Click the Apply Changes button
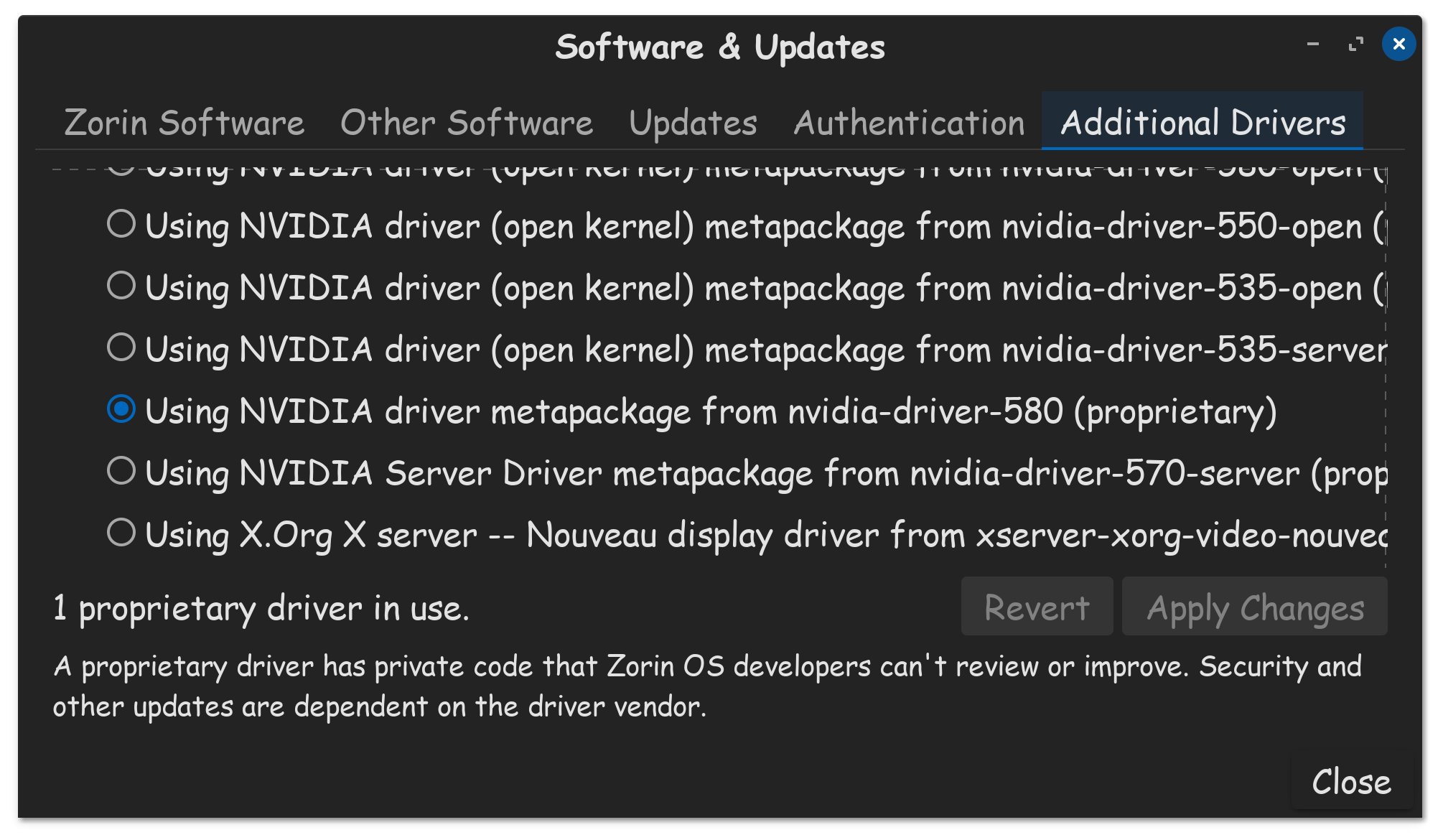 1254,607
